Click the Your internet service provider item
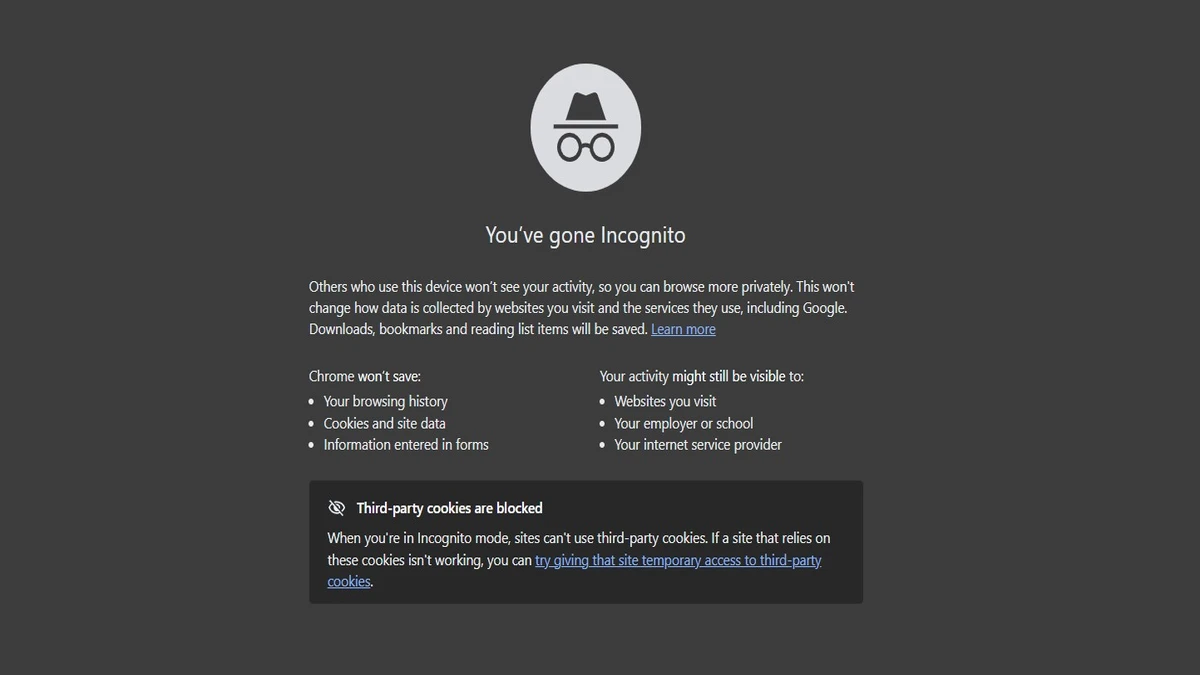 (697, 444)
